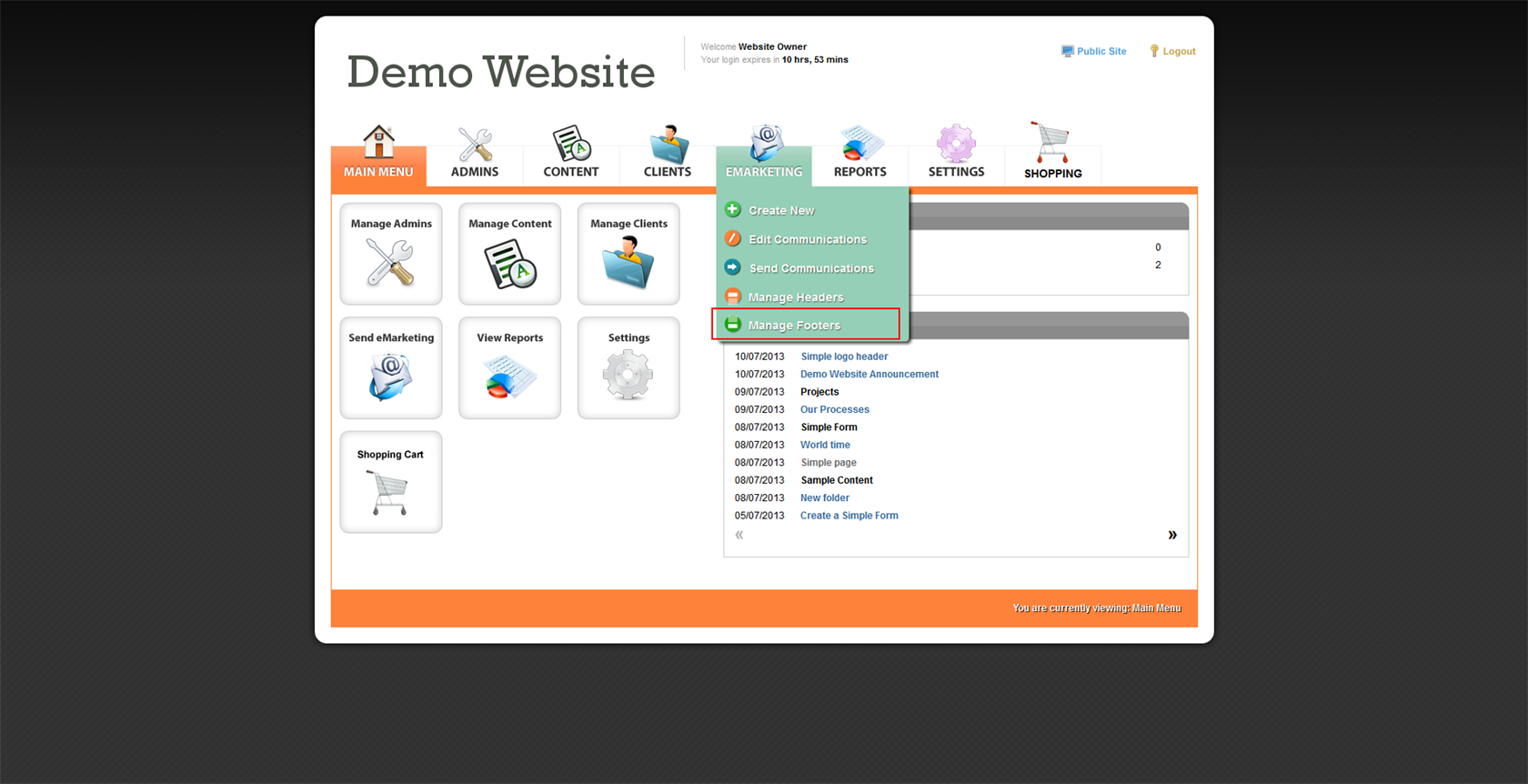Click the Settings gear icon tile
Image resolution: width=1528 pixels, height=784 pixels.
click(x=628, y=368)
